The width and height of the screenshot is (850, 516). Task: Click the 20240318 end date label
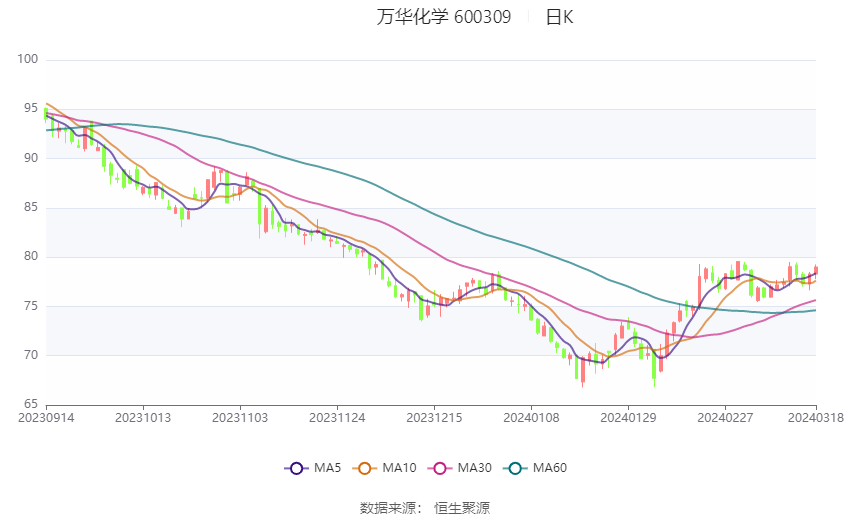pos(816,417)
